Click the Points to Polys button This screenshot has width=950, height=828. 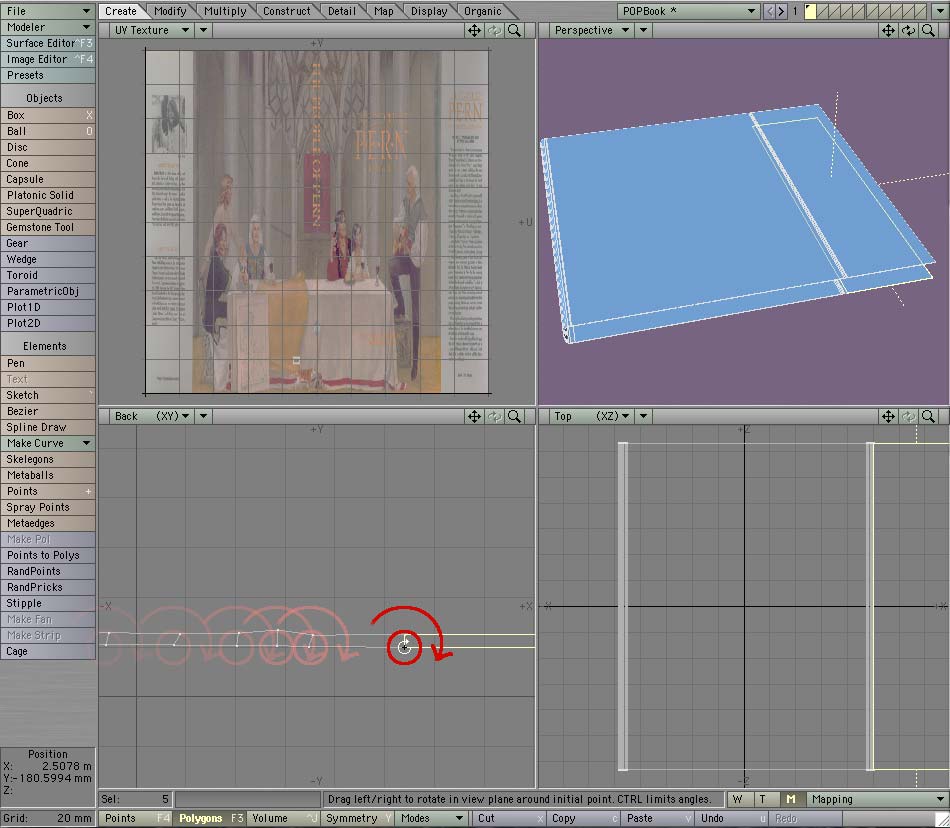[x=48, y=555]
